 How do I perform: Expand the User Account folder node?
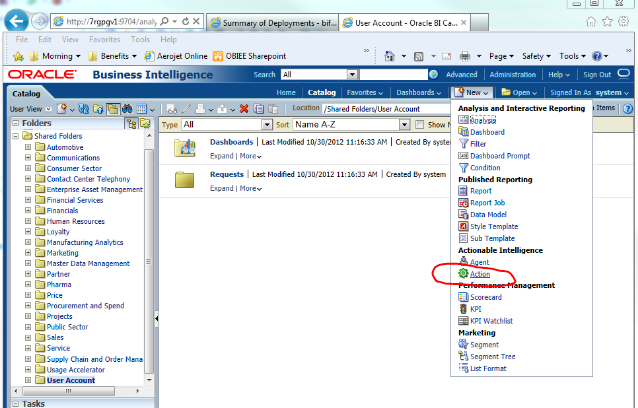[x=28, y=380]
